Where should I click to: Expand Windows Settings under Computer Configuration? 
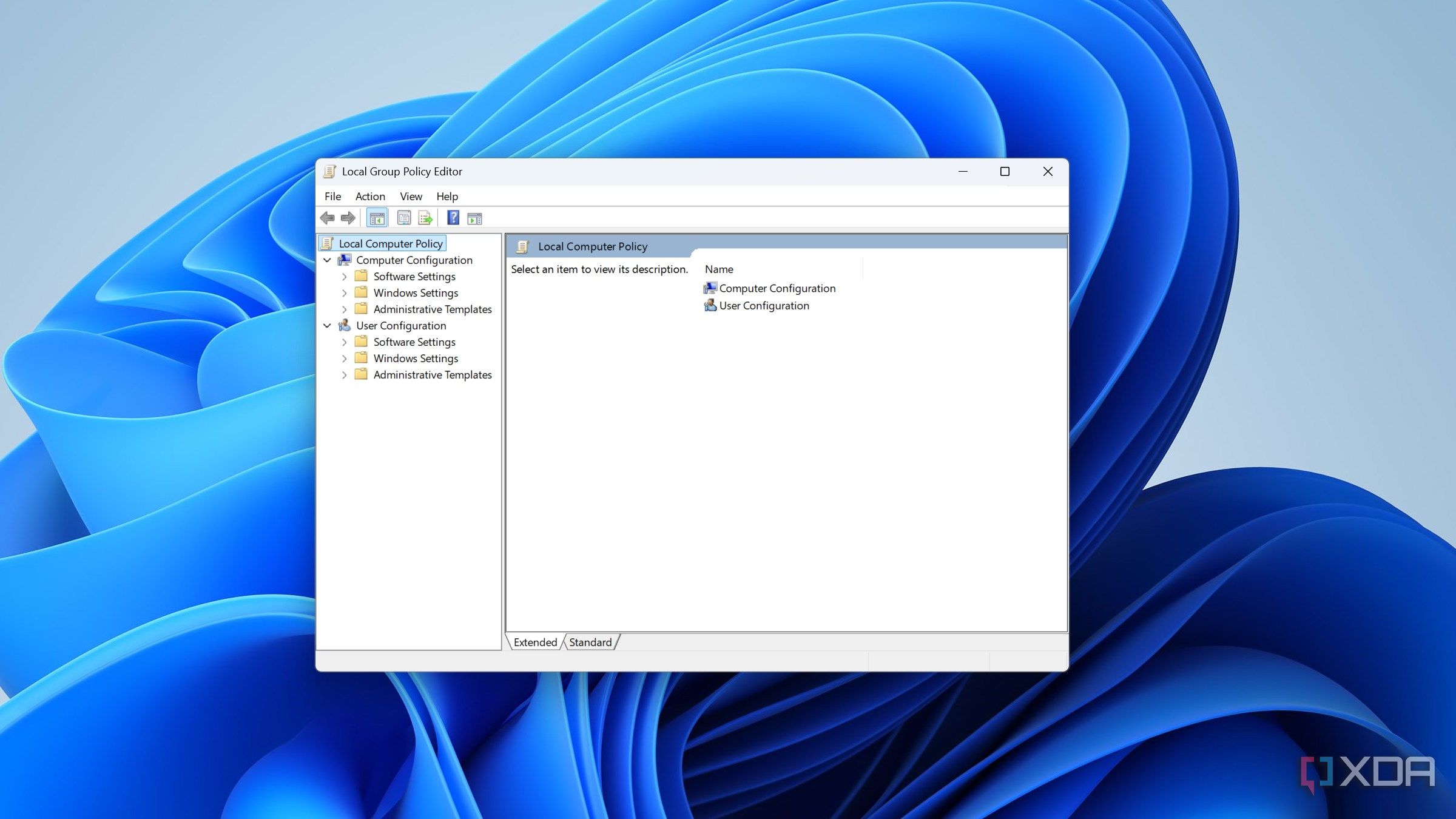tap(345, 293)
